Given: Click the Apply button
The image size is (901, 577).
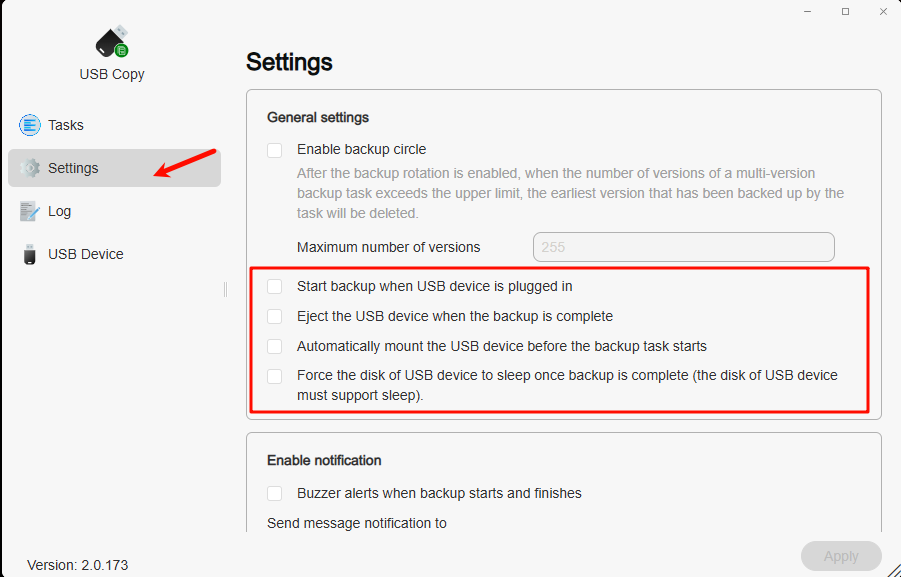Looking at the screenshot, I should [x=841, y=556].
